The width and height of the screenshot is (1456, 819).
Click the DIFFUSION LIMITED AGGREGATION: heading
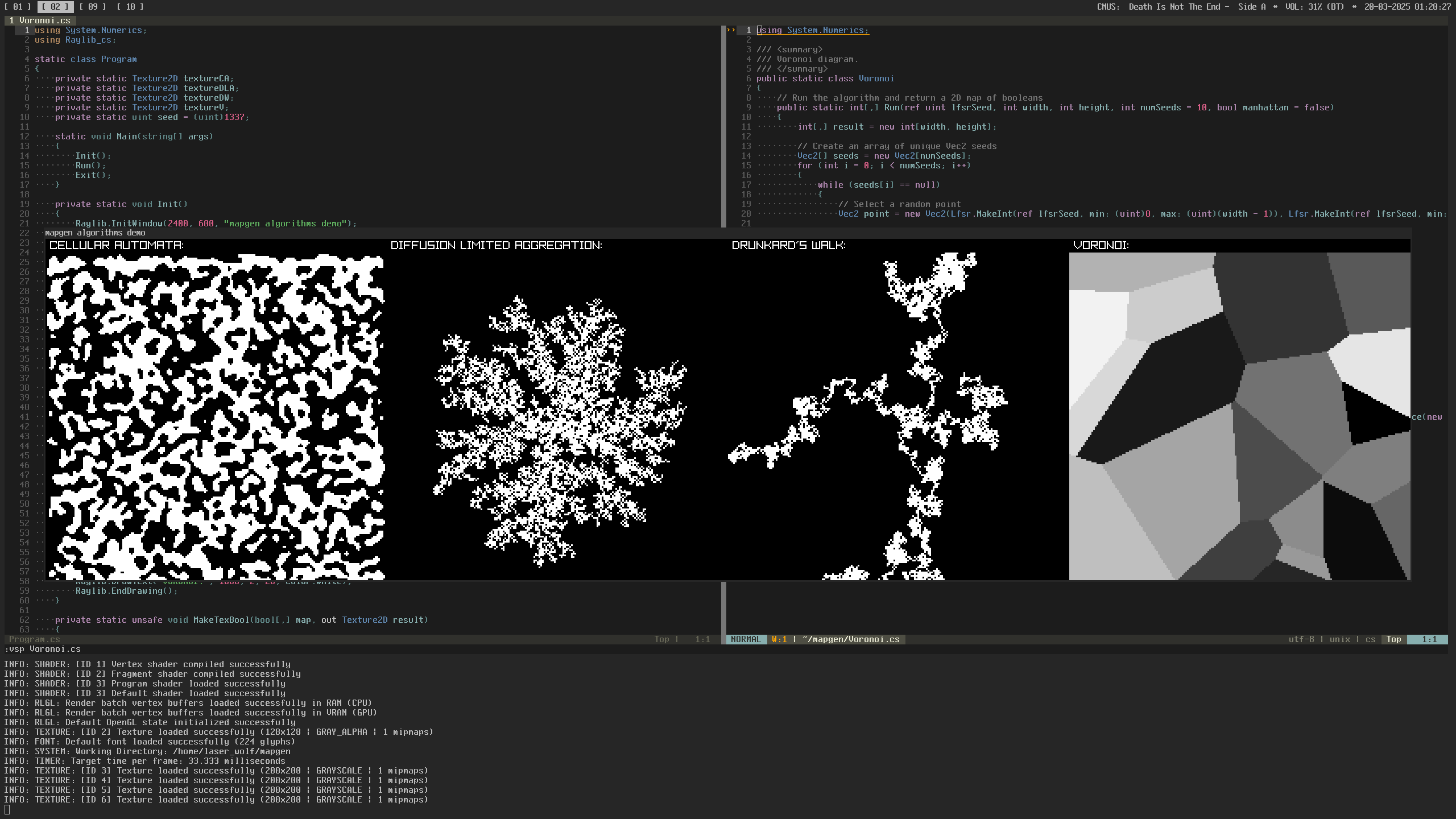[x=497, y=245]
